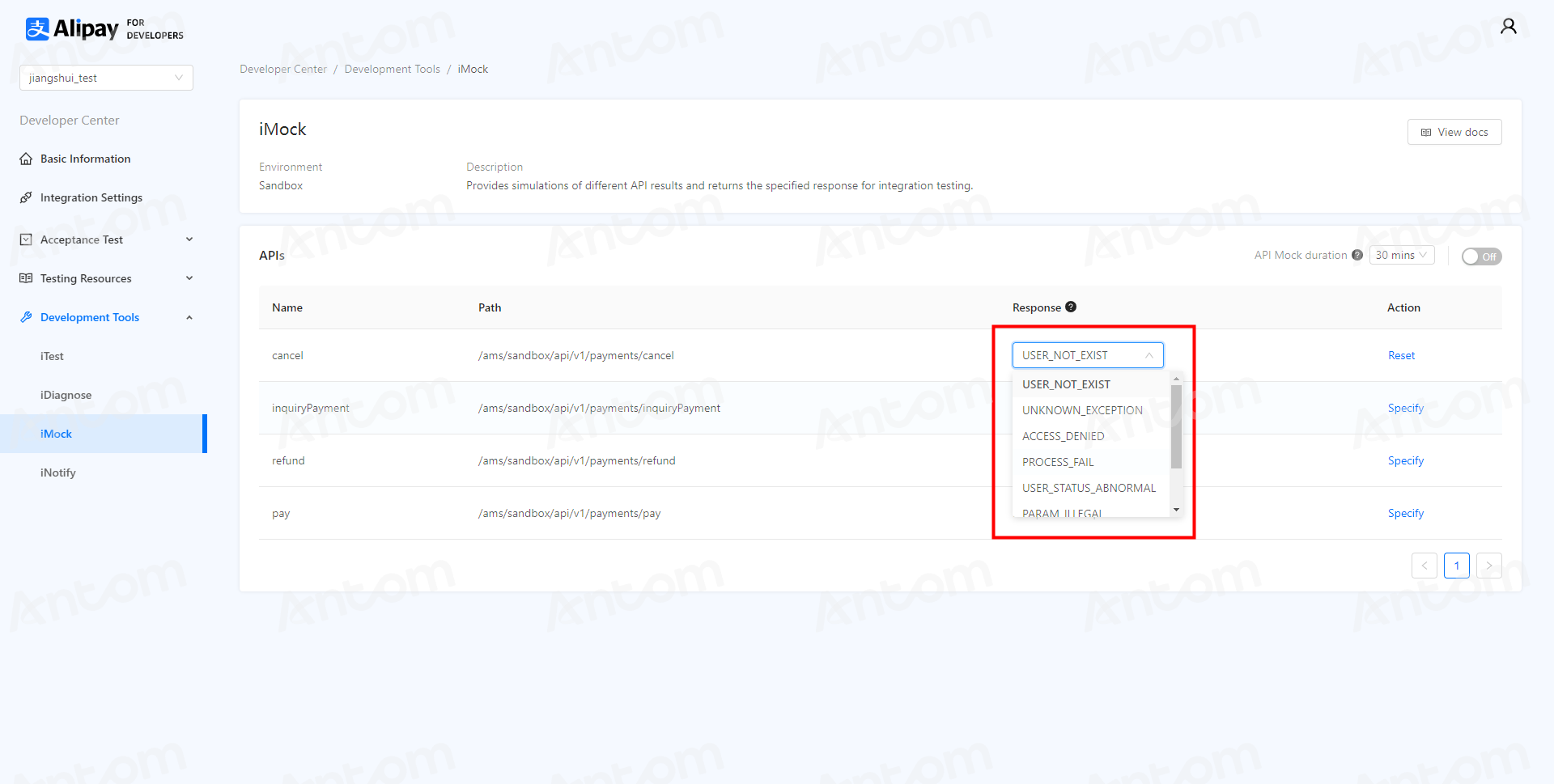
Task: Go to next page of APIs
Action: [1488, 566]
